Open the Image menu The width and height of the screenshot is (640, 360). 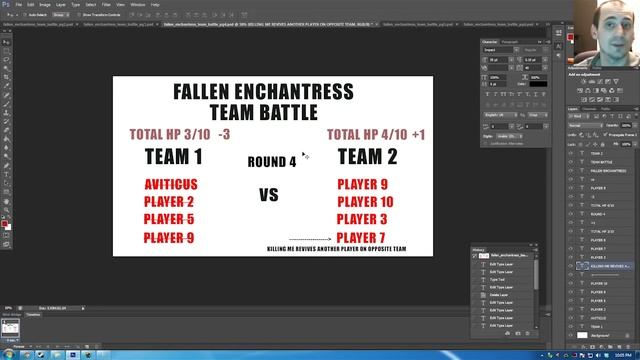[45, 4]
